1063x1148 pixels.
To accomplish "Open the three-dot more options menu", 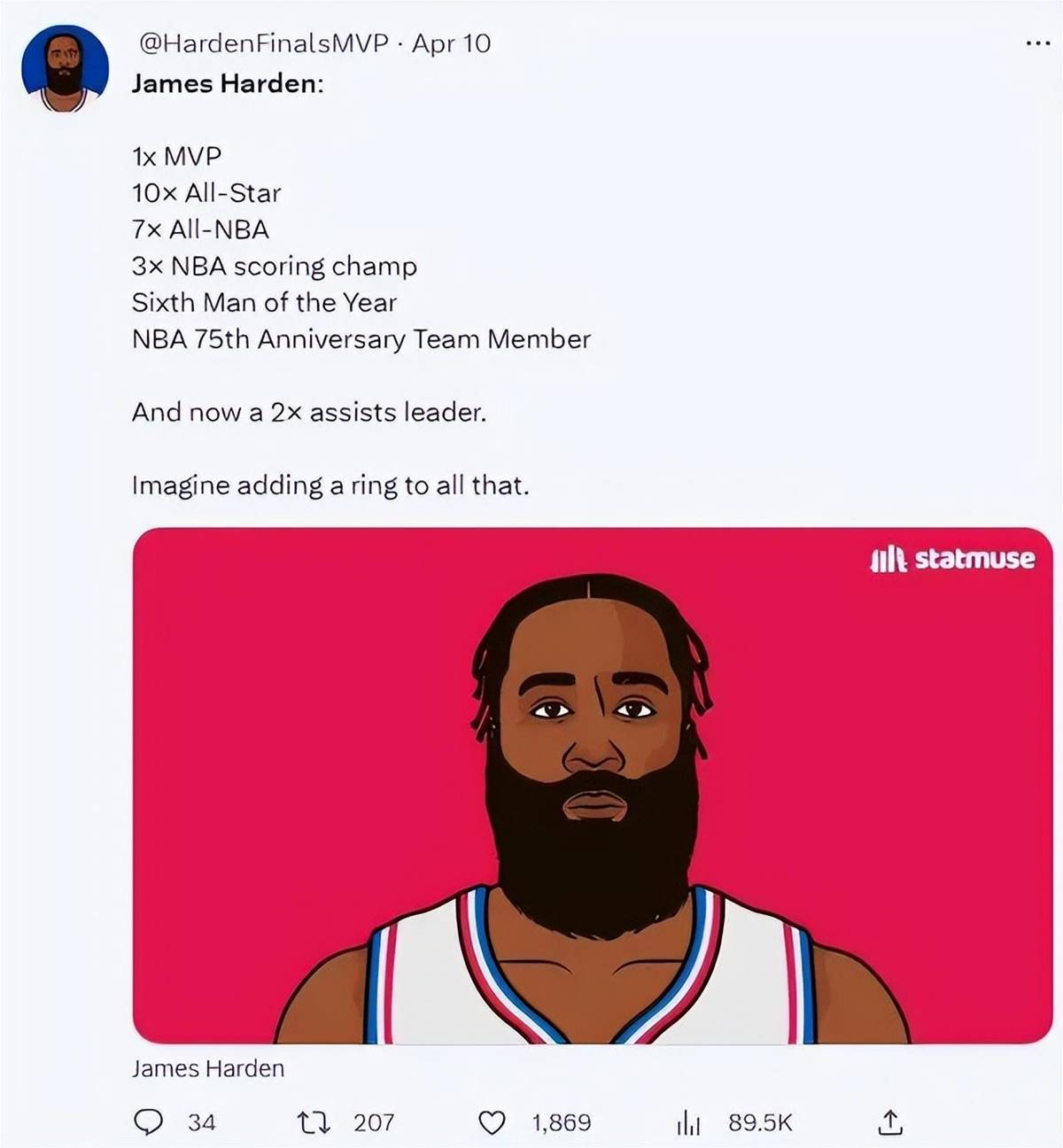I will [x=1037, y=43].
